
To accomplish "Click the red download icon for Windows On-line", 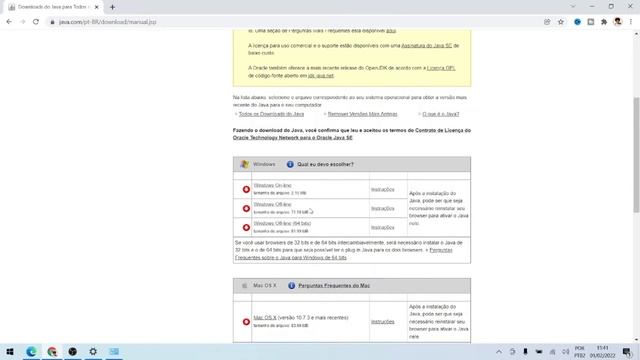I will pos(246,189).
